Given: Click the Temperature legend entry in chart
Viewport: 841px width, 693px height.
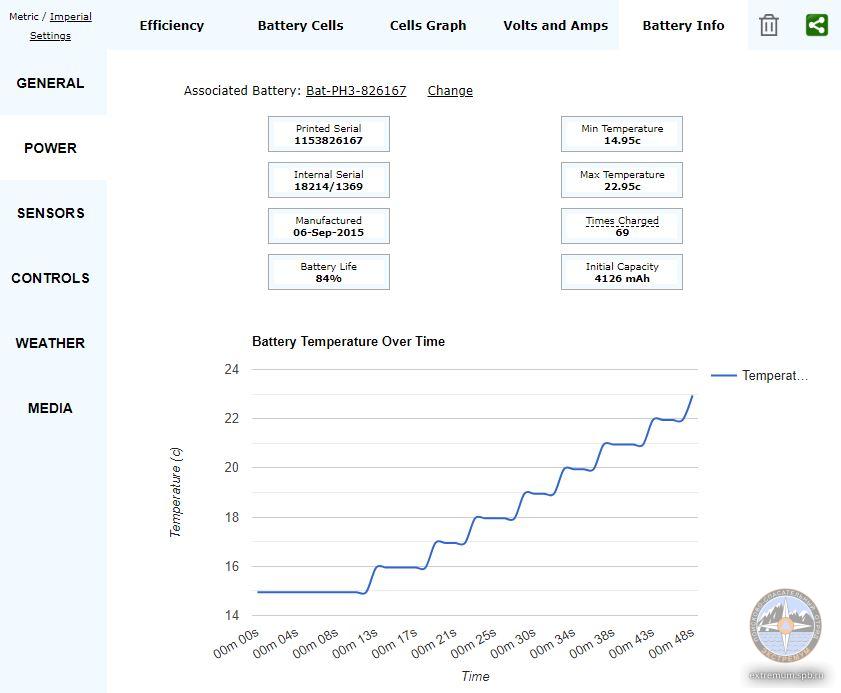Looking at the screenshot, I should [759, 375].
